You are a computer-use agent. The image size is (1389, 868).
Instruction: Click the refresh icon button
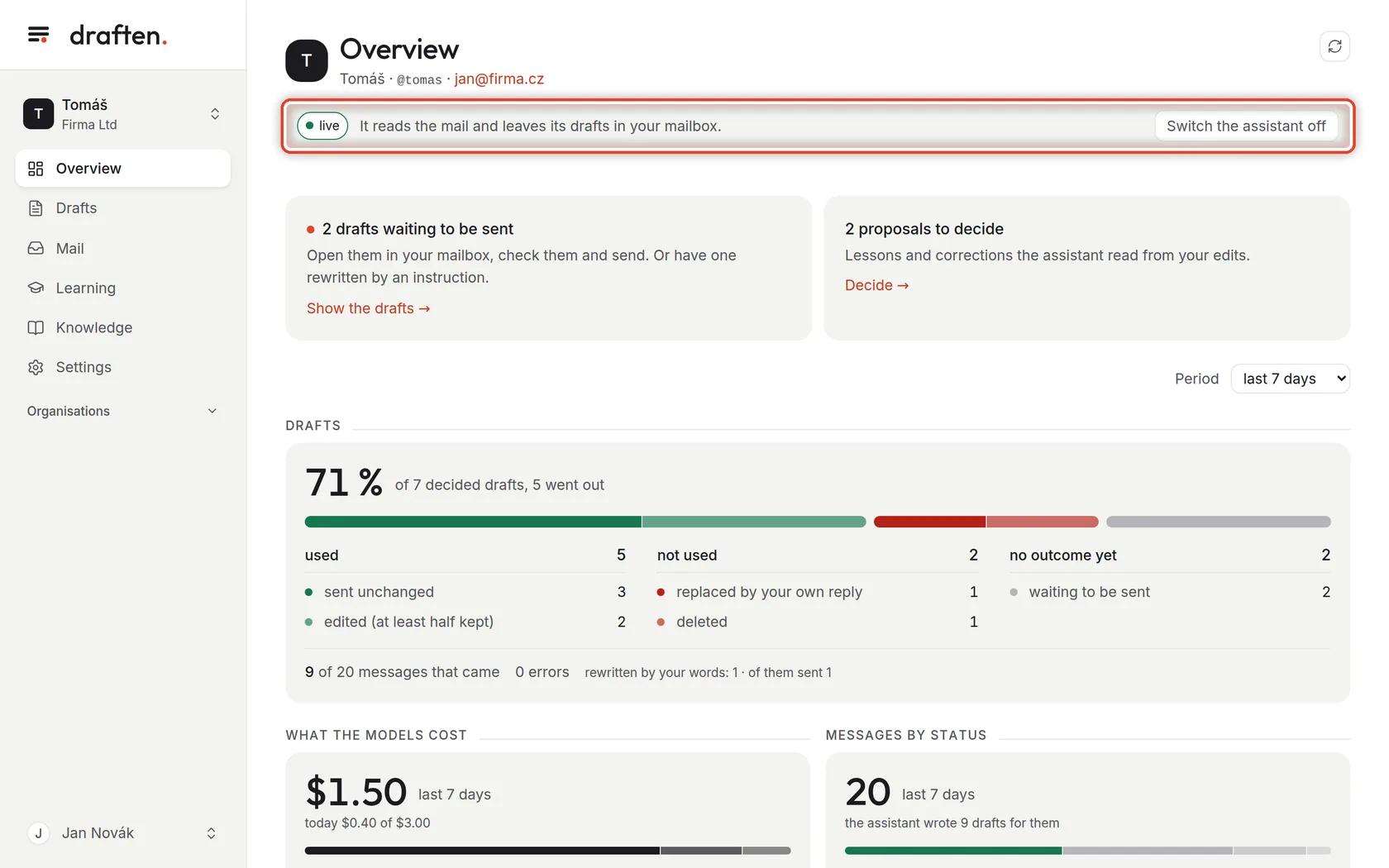(x=1334, y=46)
